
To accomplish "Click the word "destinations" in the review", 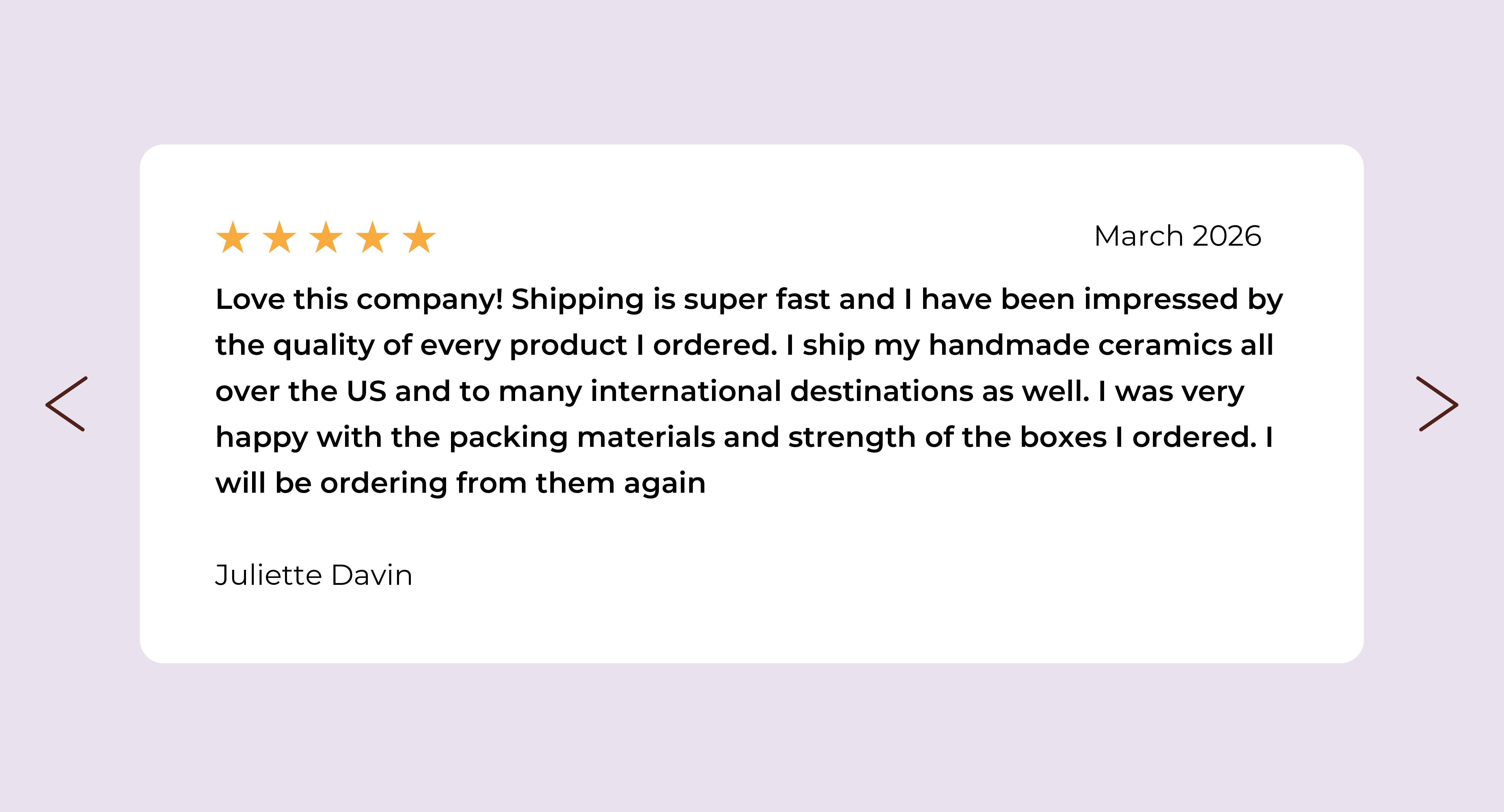I will pyautogui.click(x=881, y=391).
